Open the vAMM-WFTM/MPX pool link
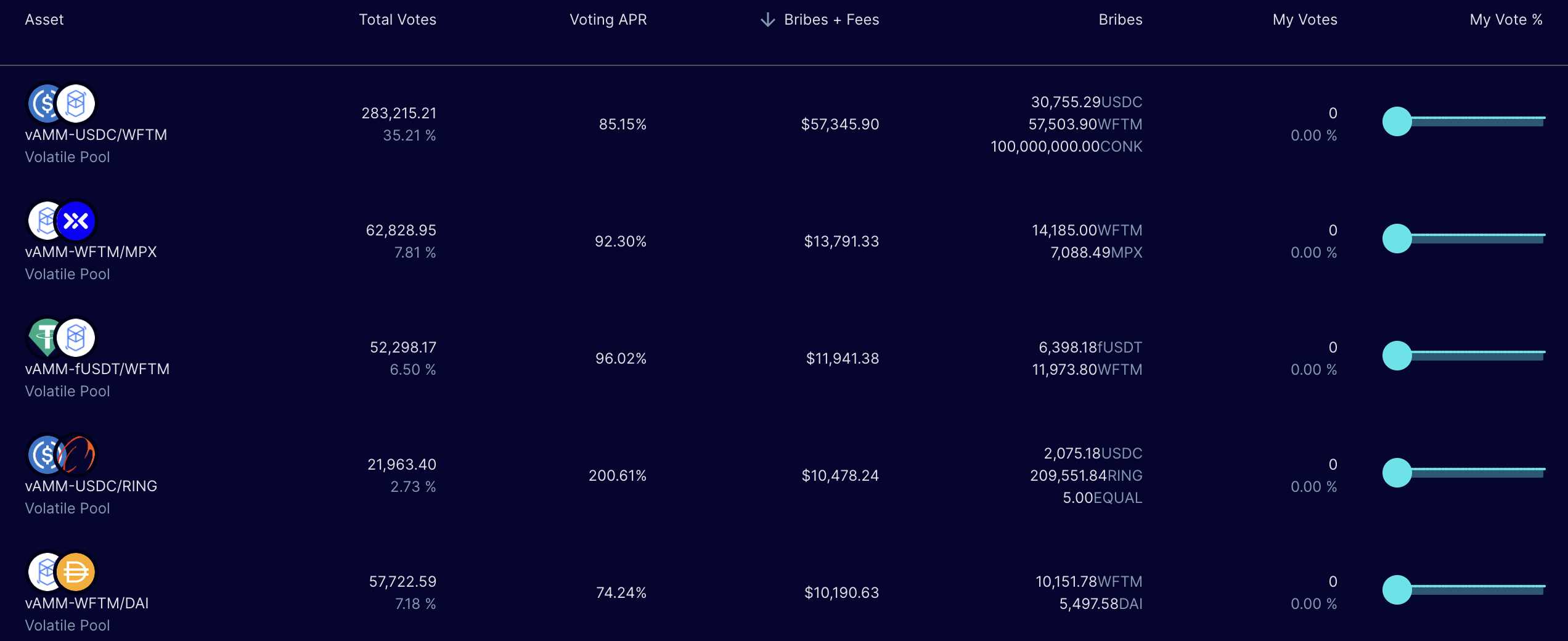The height and width of the screenshot is (641, 1568). pyautogui.click(x=91, y=251)
